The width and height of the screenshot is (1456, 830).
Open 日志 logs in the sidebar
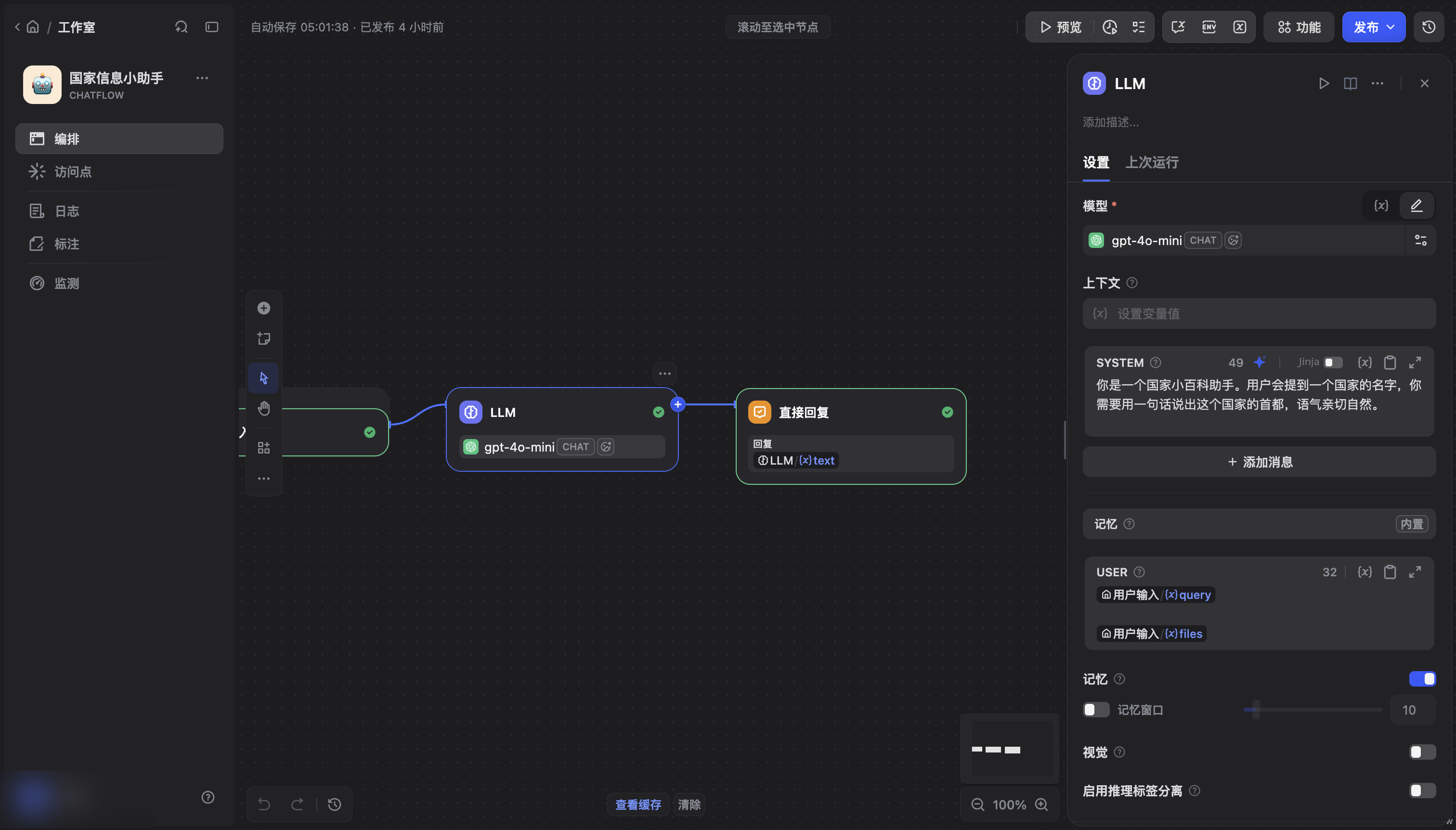click(x=119, y=211)
